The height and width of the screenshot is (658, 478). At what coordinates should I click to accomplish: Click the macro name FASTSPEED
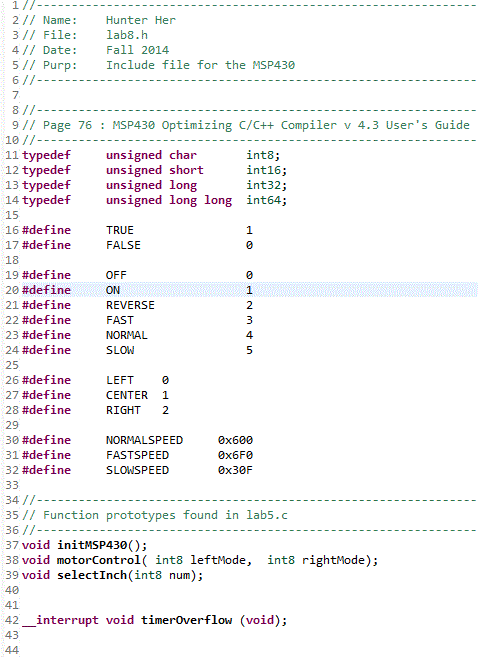tap(137, 455)
